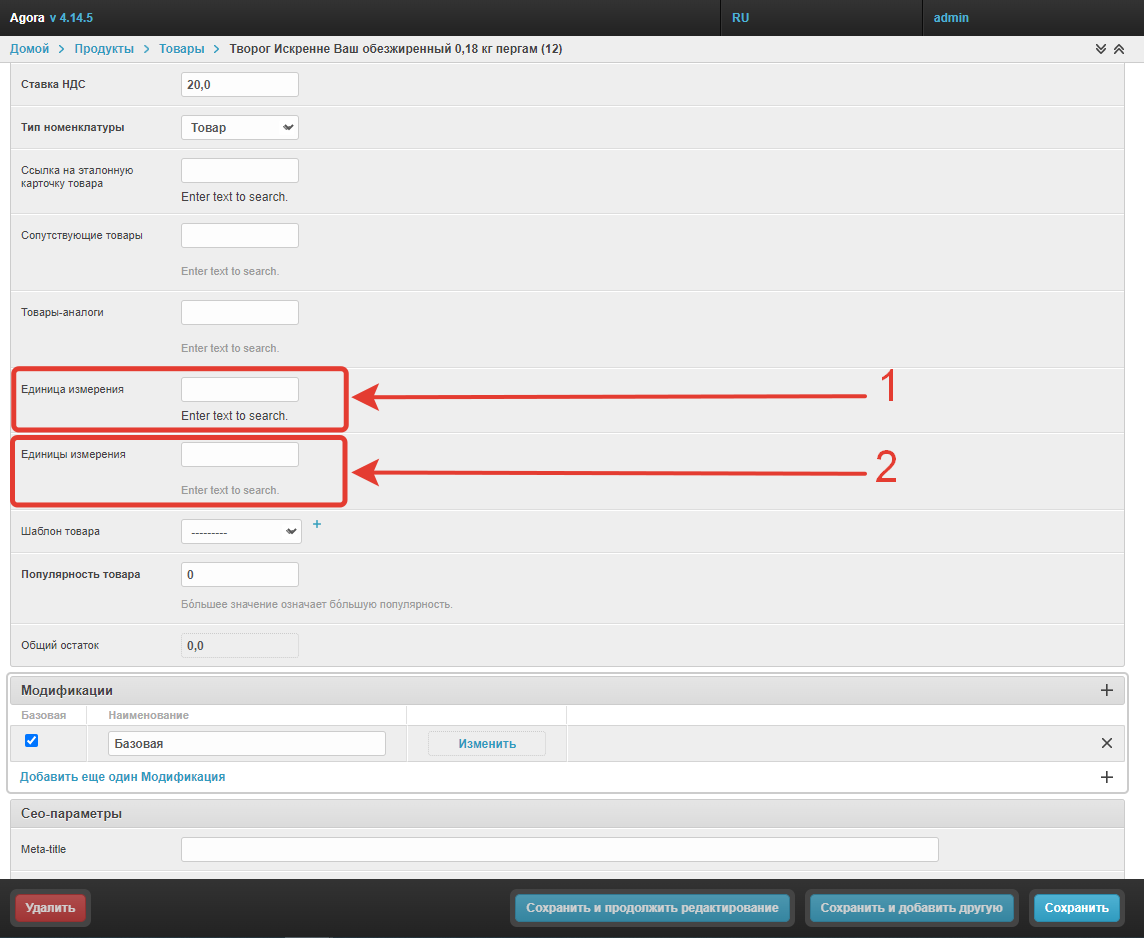
Task: Click plus icon in the add modification row
Action: [x=1106, y=777]
